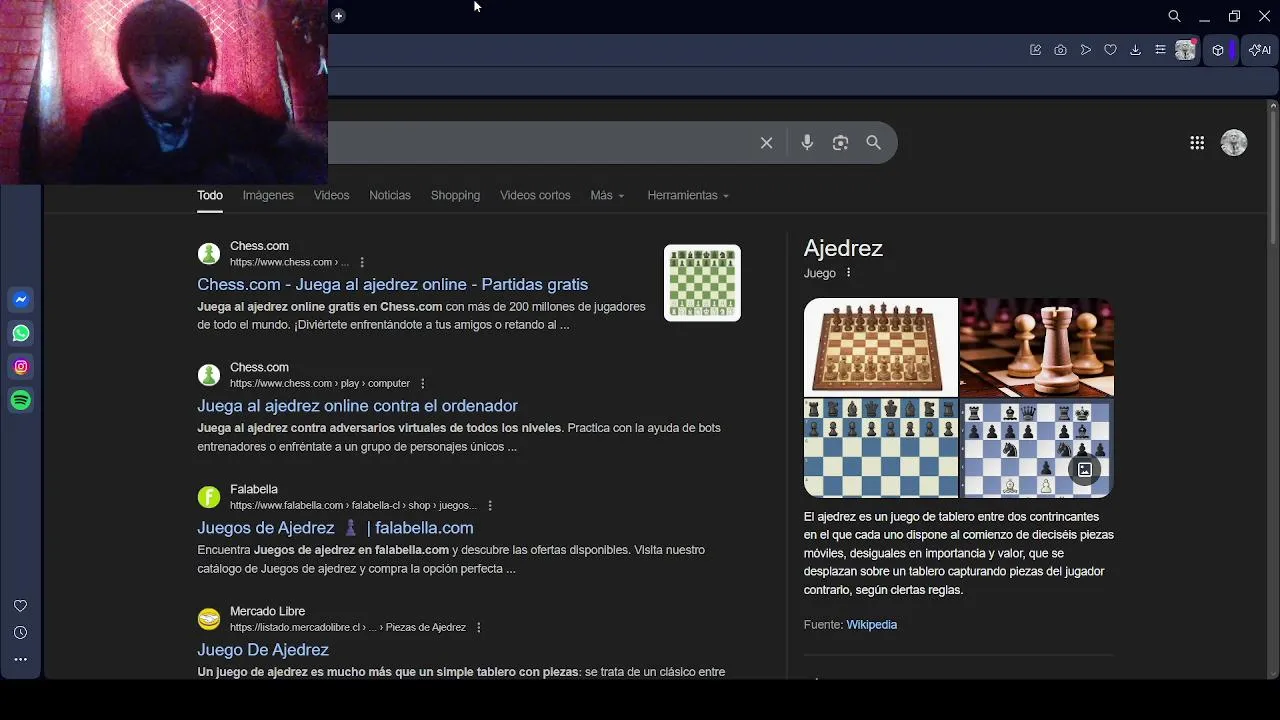Open Ajedrez knowledge panel options menu
This screenshot has height=720, width=1280.
(x=849, y=273)
